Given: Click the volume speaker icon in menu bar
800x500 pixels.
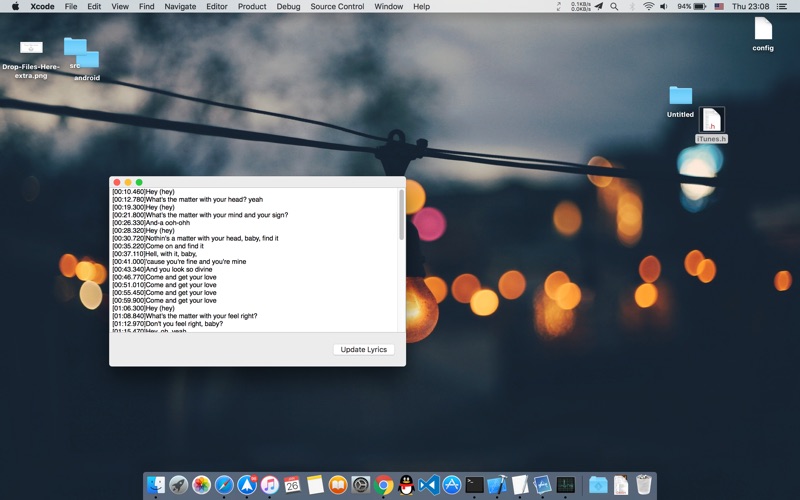Looking at the screenshot, I should (664, 7).
